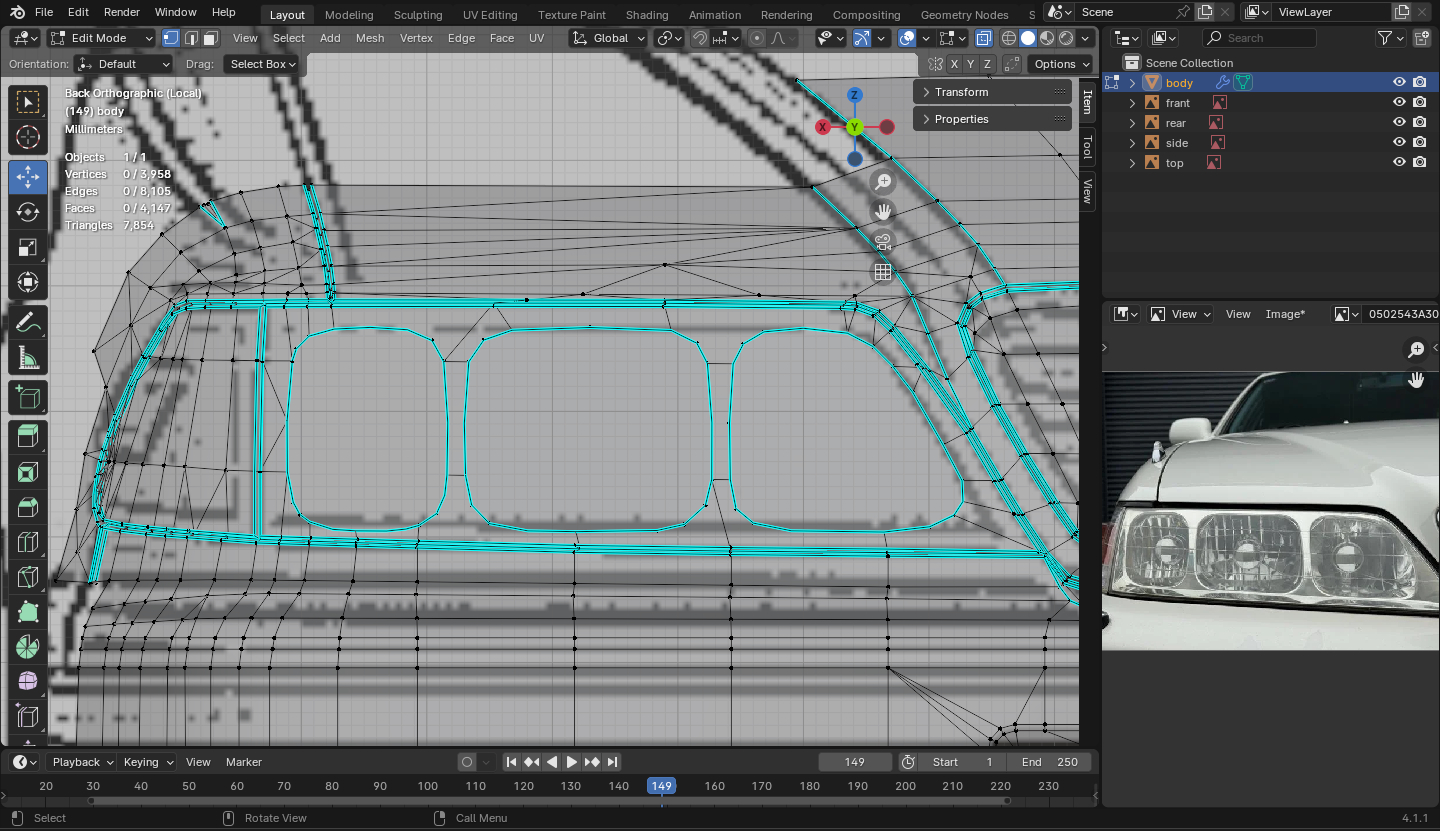Open the Marker menu in timeline
This screenshot has width=1440, height=831.
coord(244,762)
